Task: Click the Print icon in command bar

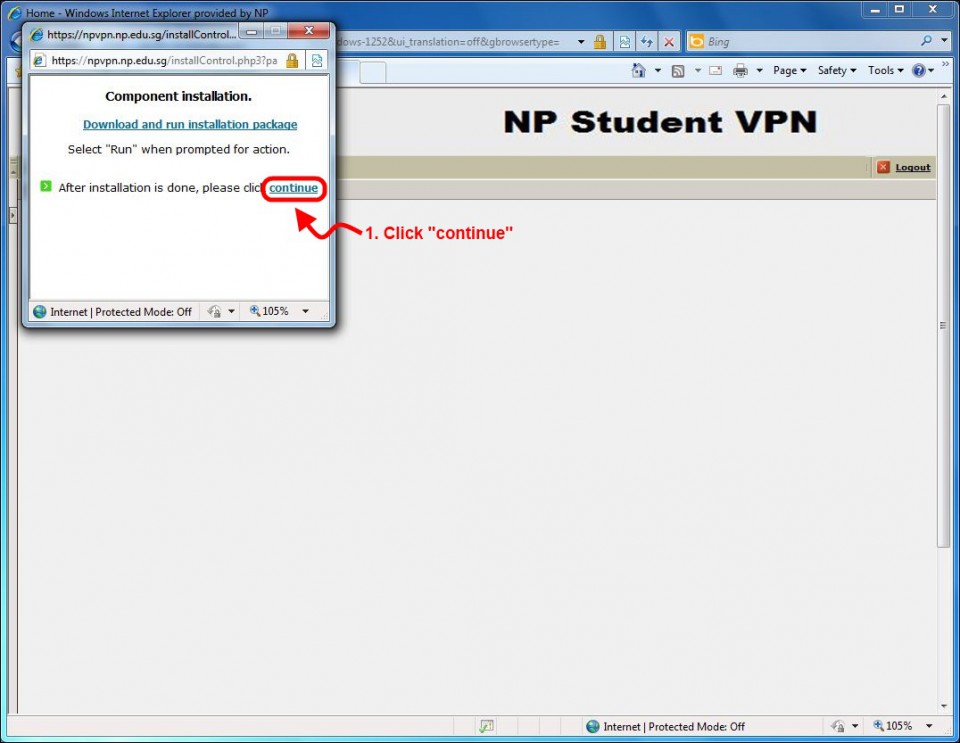Action: click(x=740, y=71)
